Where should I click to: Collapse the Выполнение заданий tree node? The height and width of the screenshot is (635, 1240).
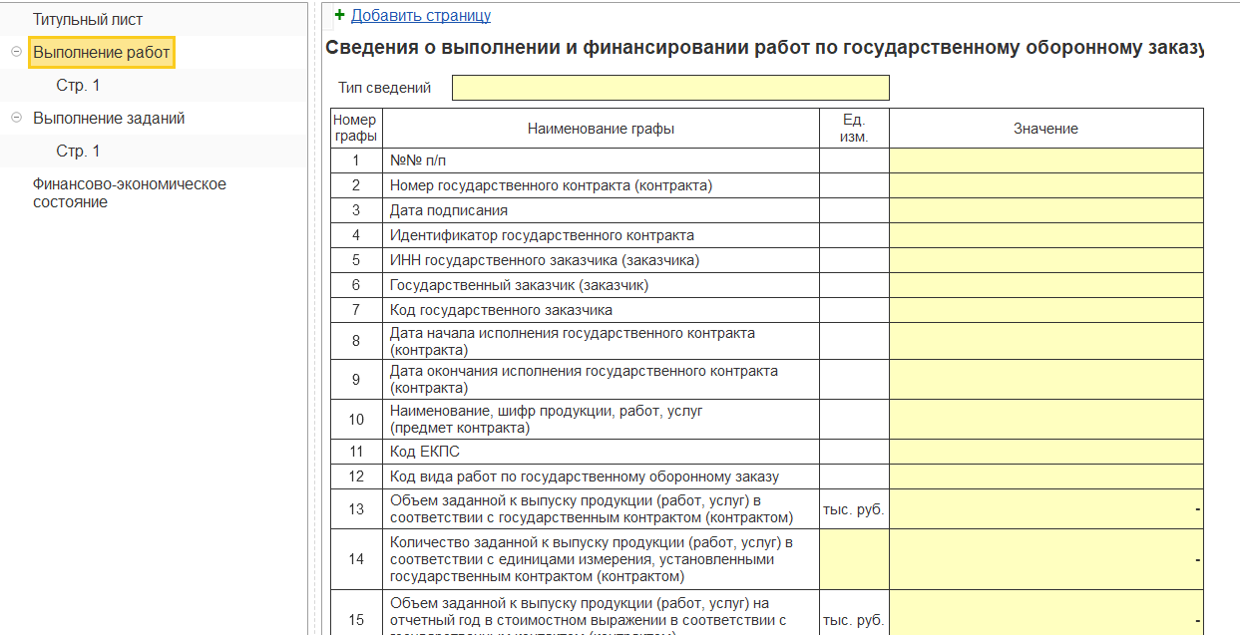[16, 118]
